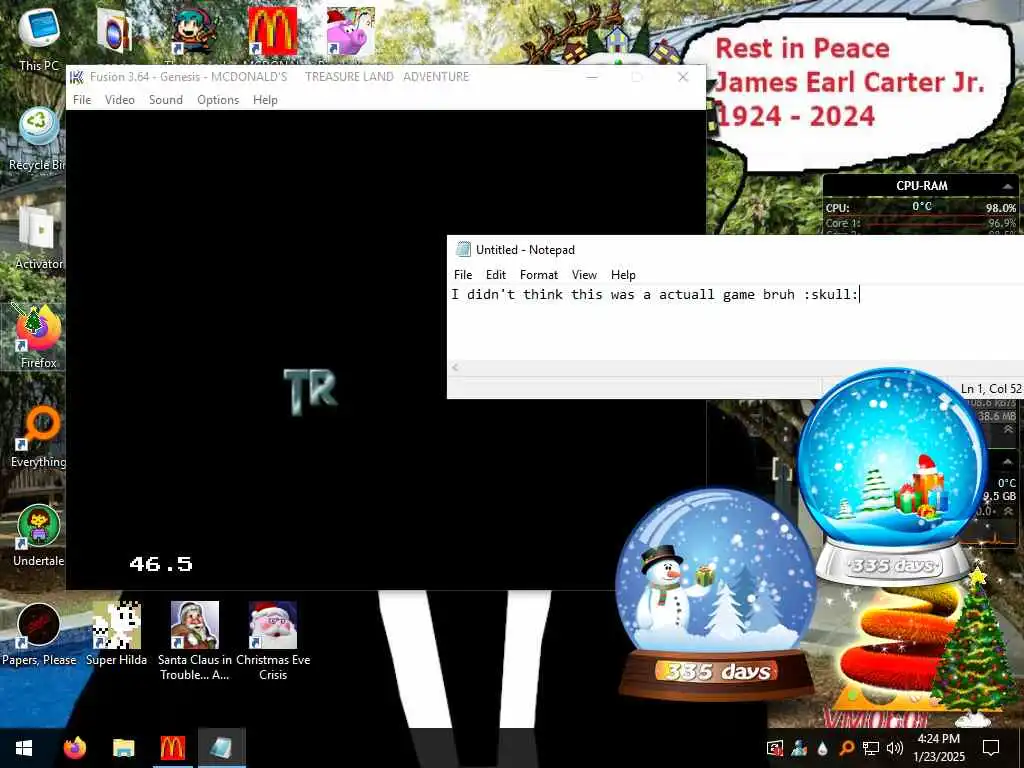Open the pink pig with Santa hat shortcut
The height and width of the screenshot is (768, 1024).
tap(351, 31)
